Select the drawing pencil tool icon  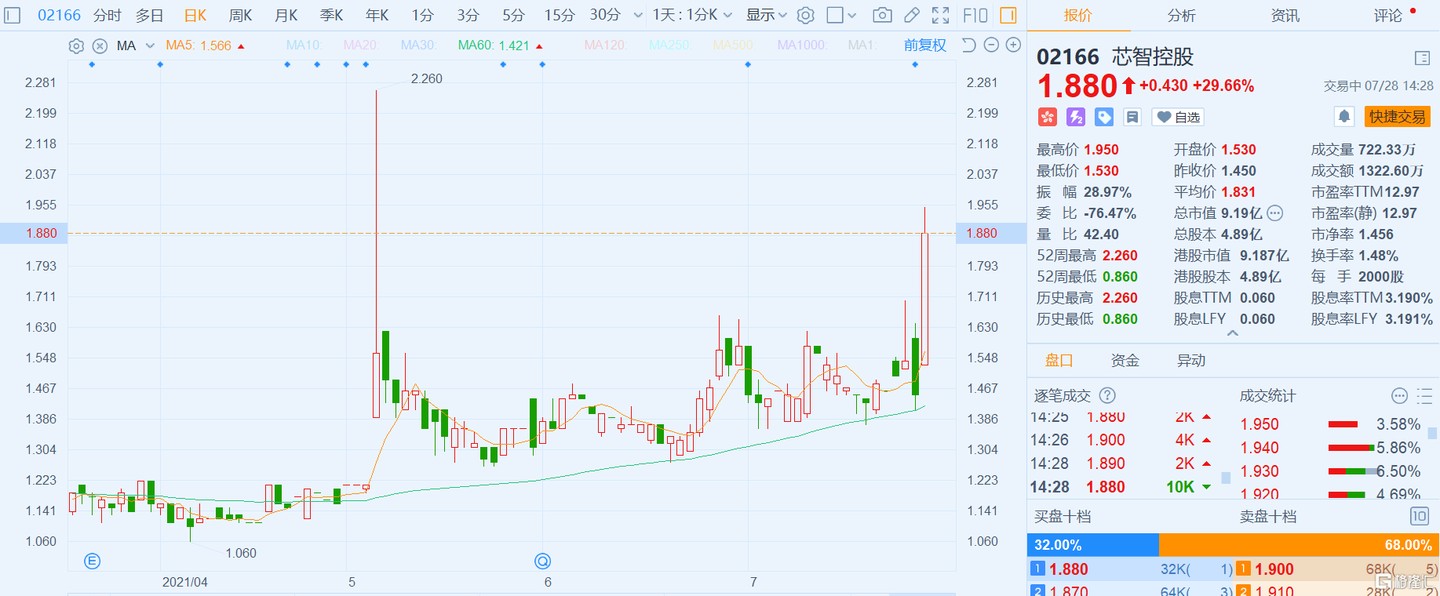(x=911, y=15)
